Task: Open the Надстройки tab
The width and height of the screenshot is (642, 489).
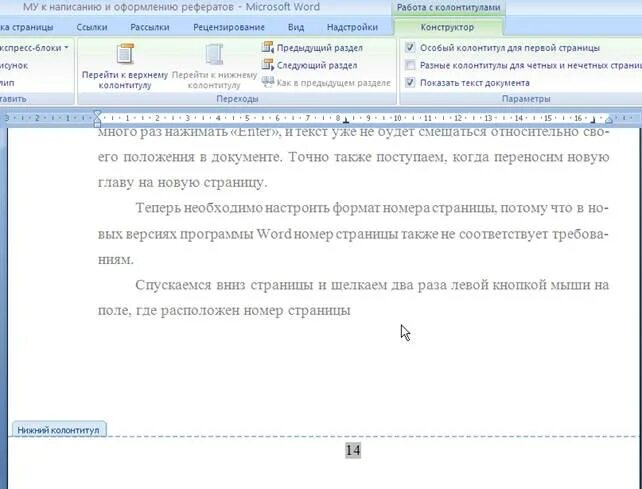Action: pyautogui.click(x=352, y=27)
